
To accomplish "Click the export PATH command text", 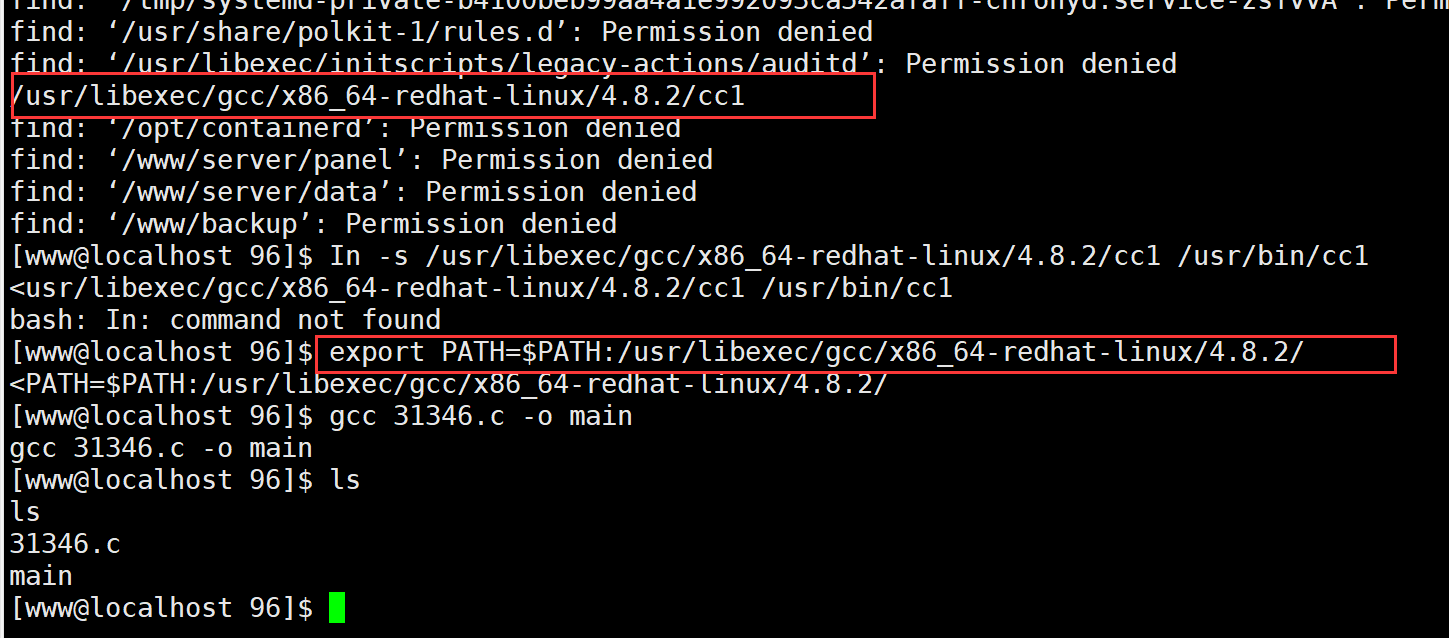I will (817, 352).
